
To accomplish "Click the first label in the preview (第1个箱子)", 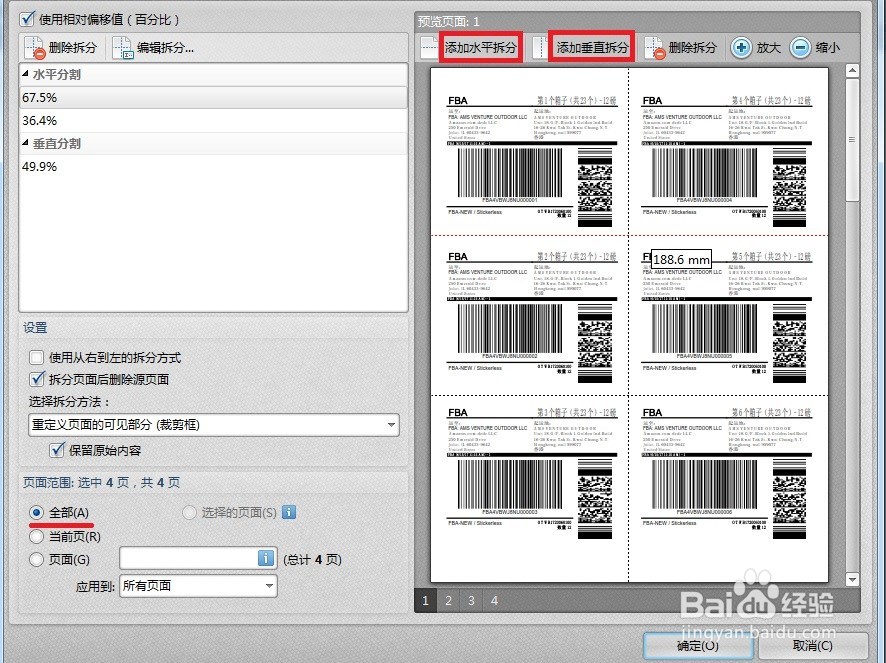I will [x=531, y=161].
